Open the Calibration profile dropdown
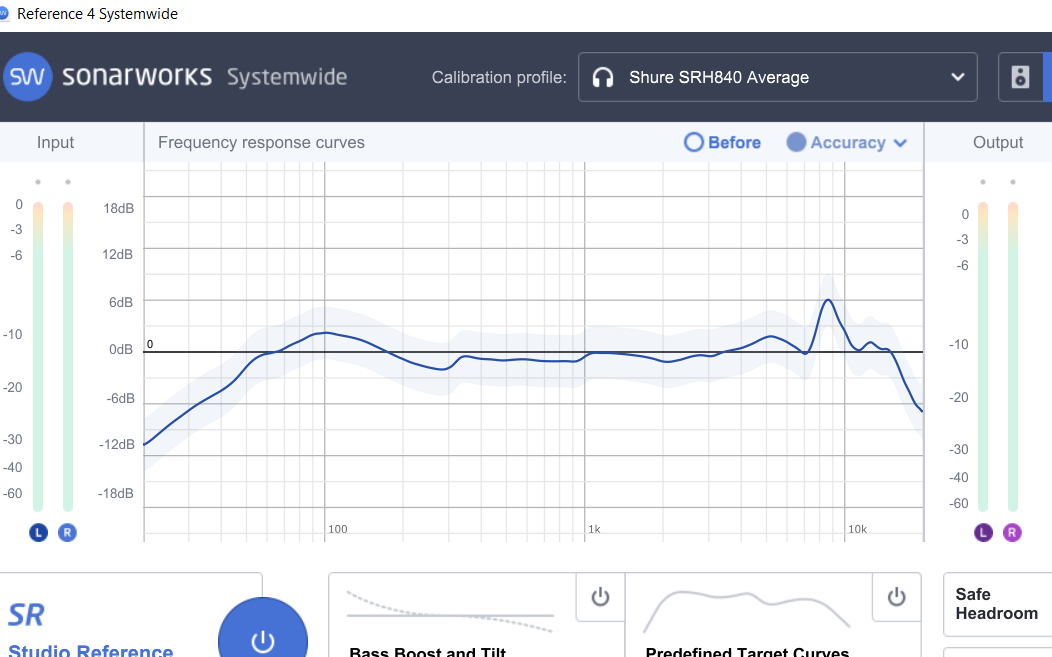1052x657 pixels. tap(778, 77)
